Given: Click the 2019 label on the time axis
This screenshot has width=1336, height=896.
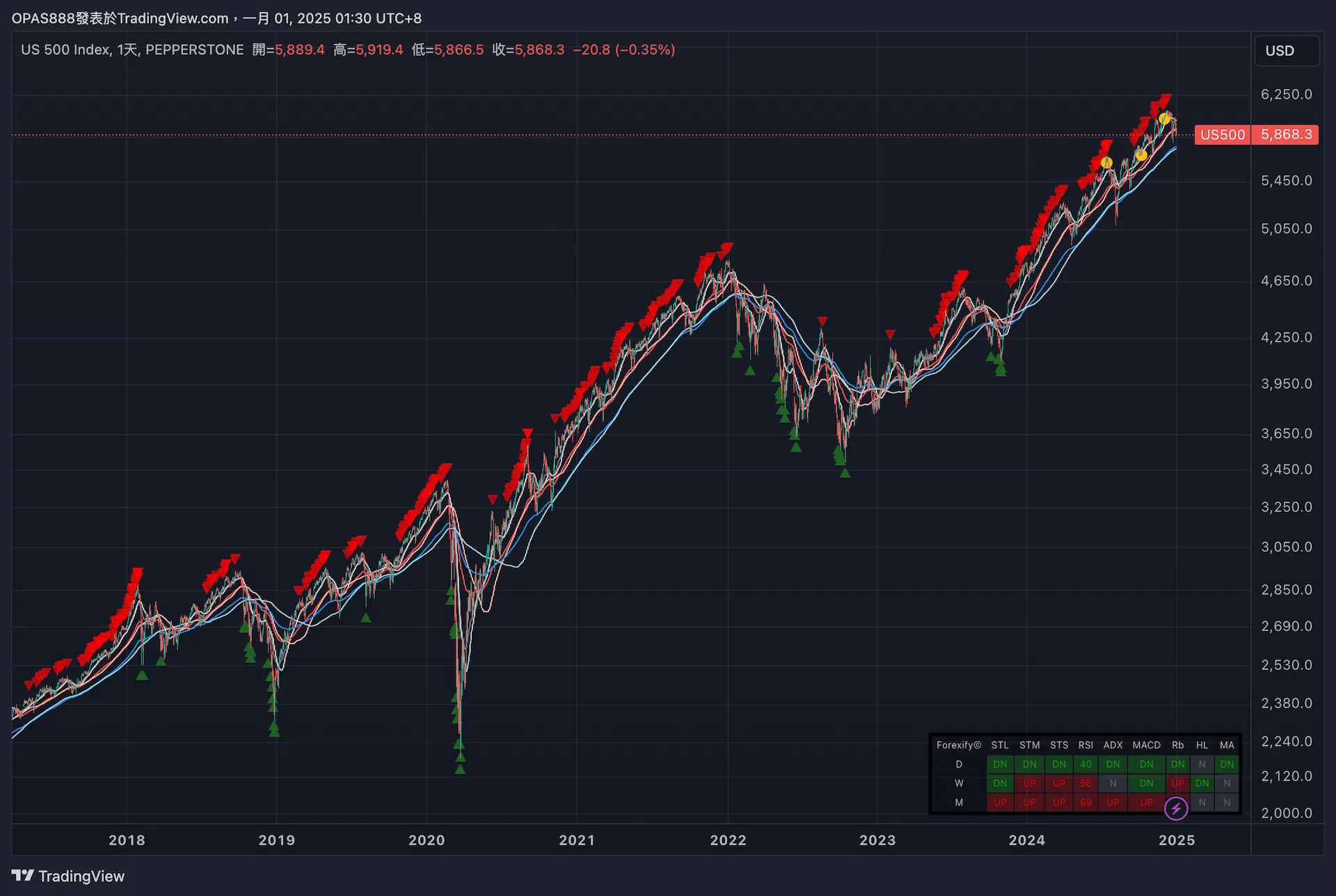Looking at the screenshot, I should tap(277, 840).
